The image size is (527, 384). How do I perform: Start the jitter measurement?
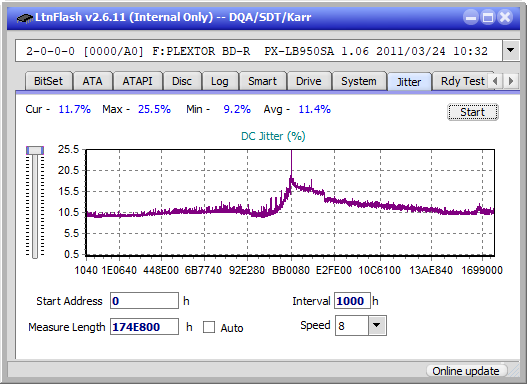473,112
